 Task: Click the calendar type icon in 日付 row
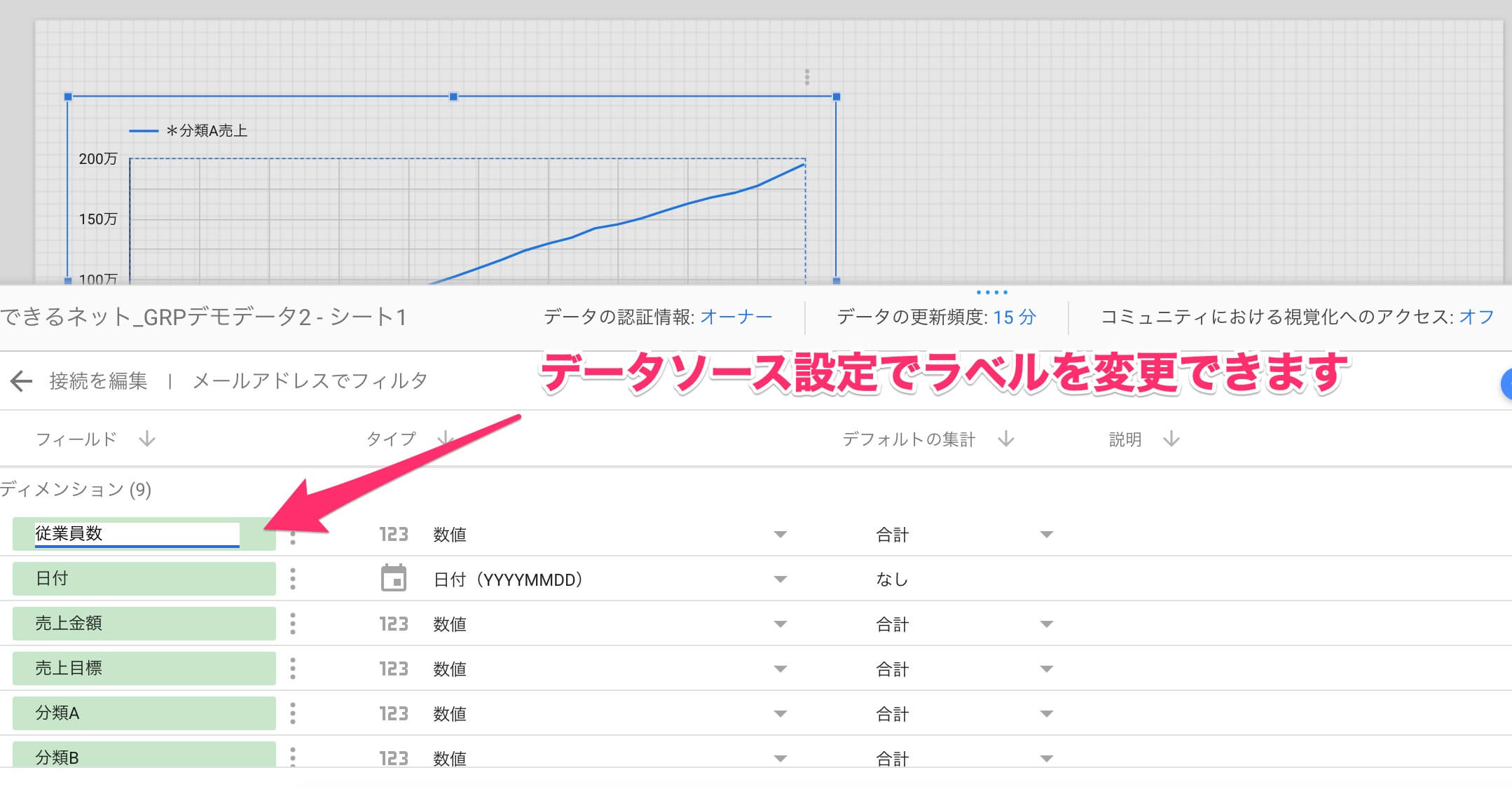coord(393,578)
